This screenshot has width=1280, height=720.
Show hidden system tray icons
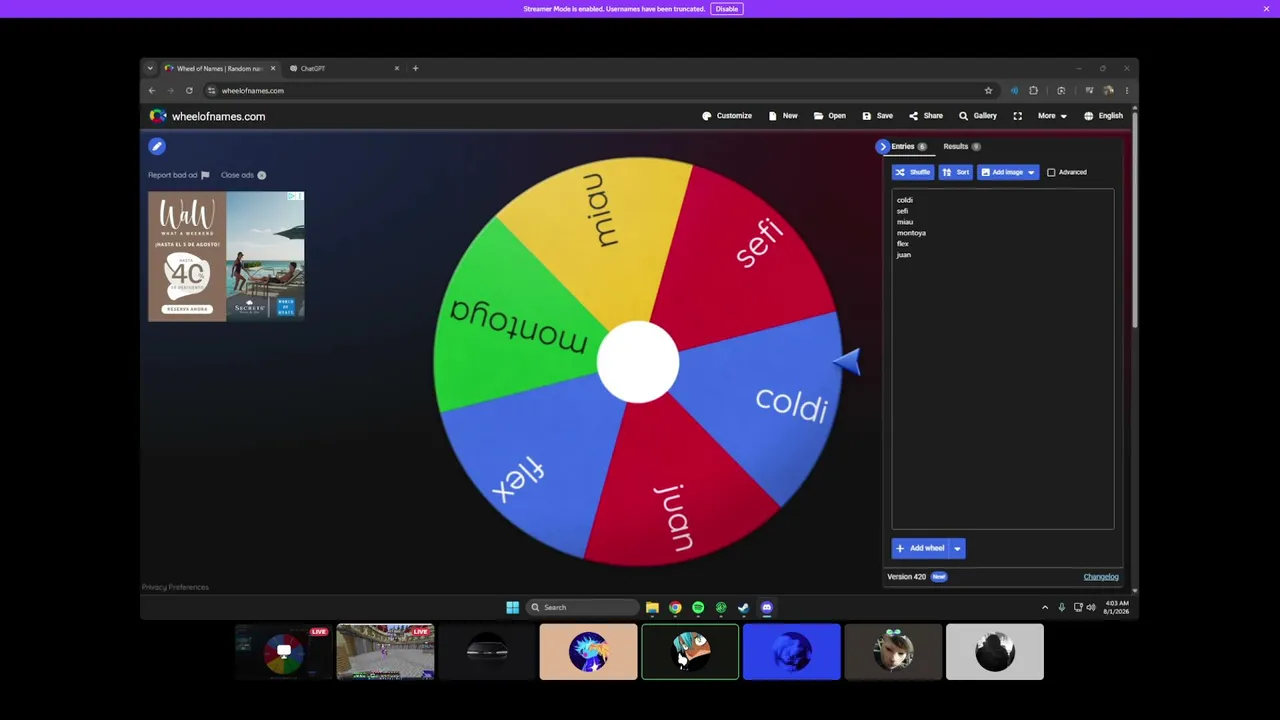pyautogui.click(x=1045, y=607)
